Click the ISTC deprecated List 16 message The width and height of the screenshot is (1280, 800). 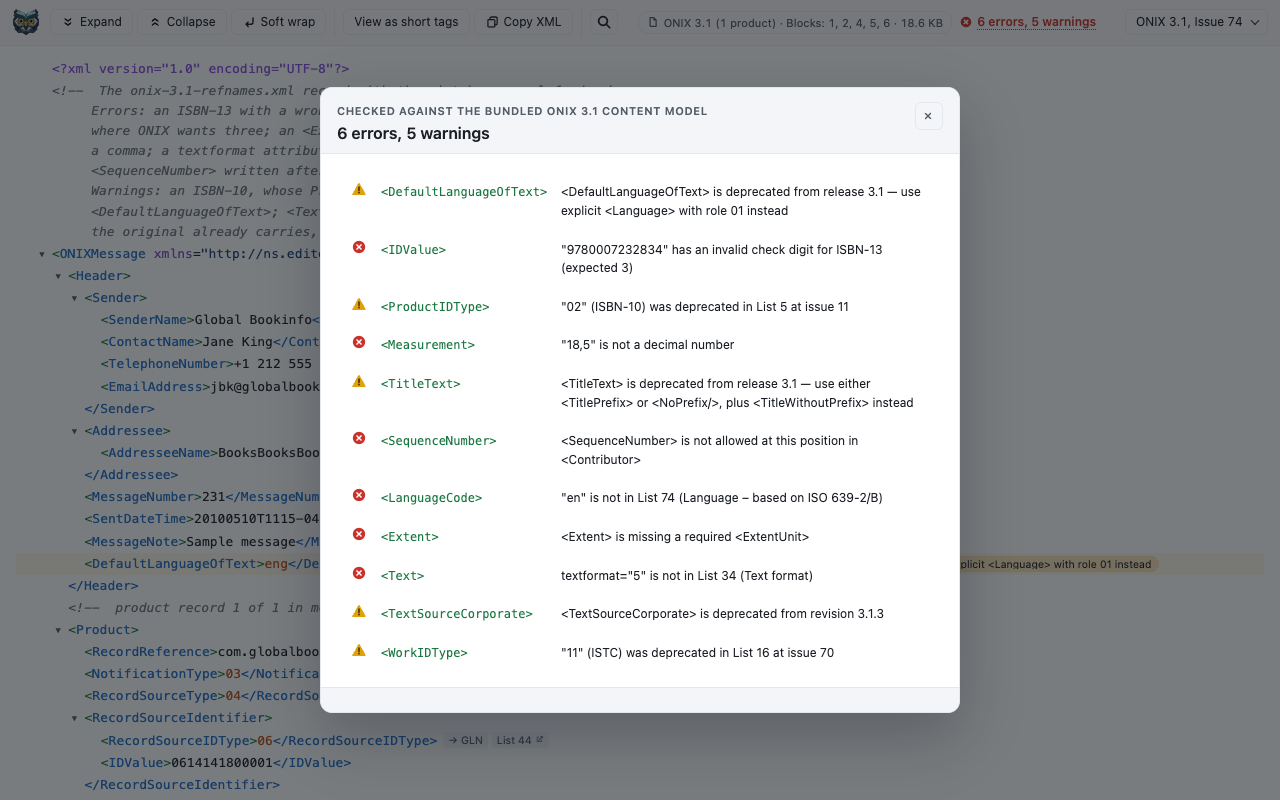(x=698, y=653)
